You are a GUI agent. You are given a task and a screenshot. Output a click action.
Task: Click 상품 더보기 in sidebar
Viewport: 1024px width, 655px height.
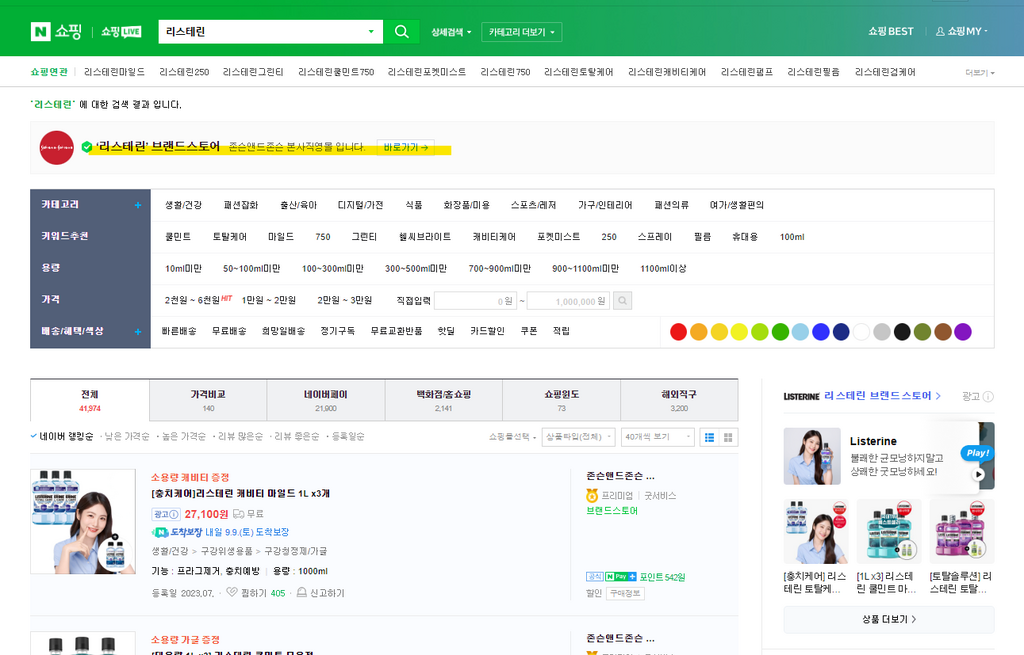889,619
